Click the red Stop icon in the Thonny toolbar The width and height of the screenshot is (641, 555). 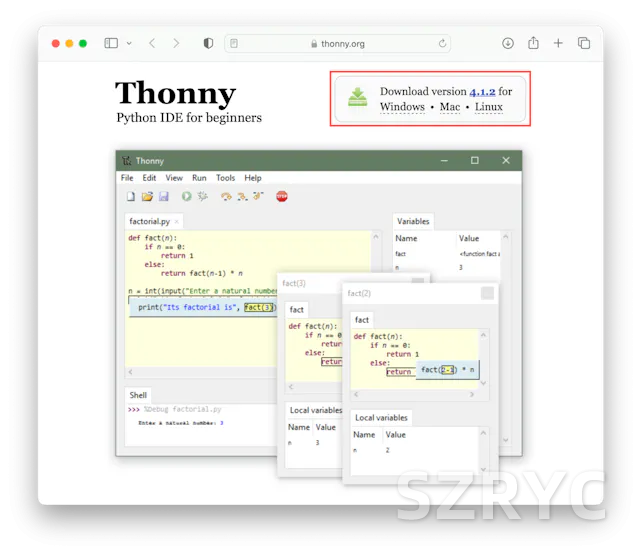point(282,197)
